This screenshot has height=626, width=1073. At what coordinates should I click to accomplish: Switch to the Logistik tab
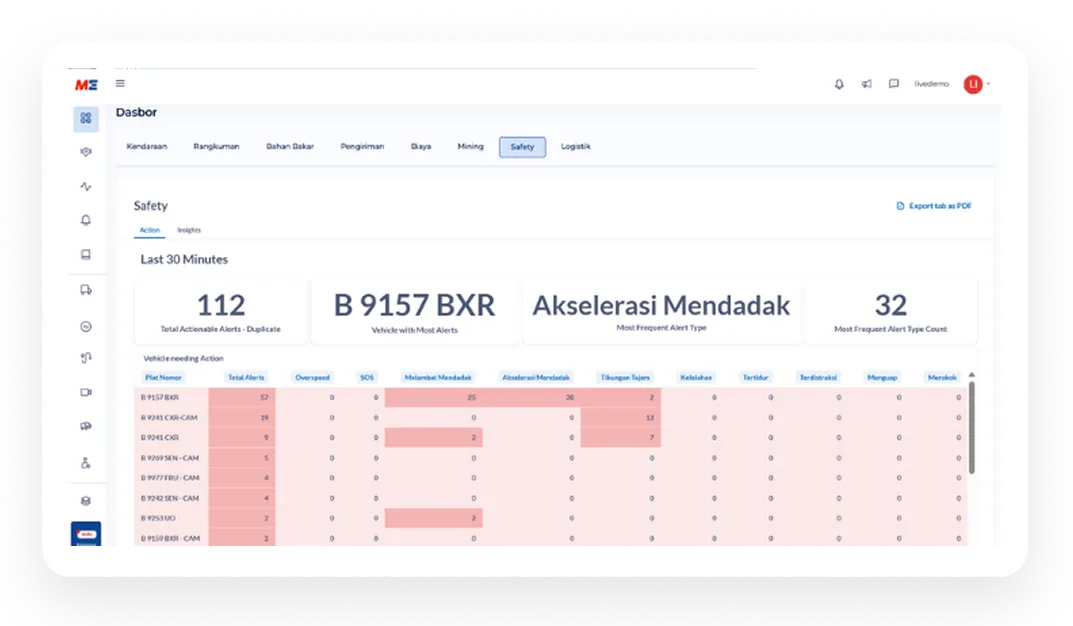[x=576, y=146]
